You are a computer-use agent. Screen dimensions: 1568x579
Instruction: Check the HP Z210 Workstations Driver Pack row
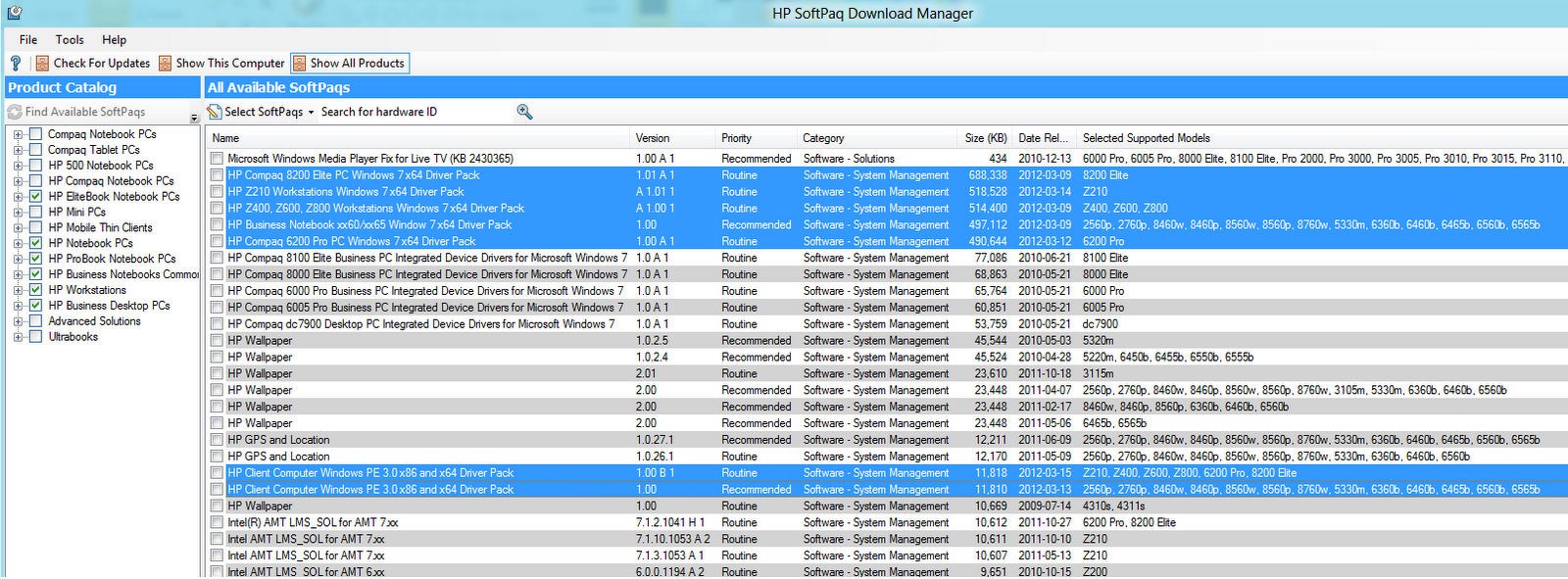tap(217, 192)
